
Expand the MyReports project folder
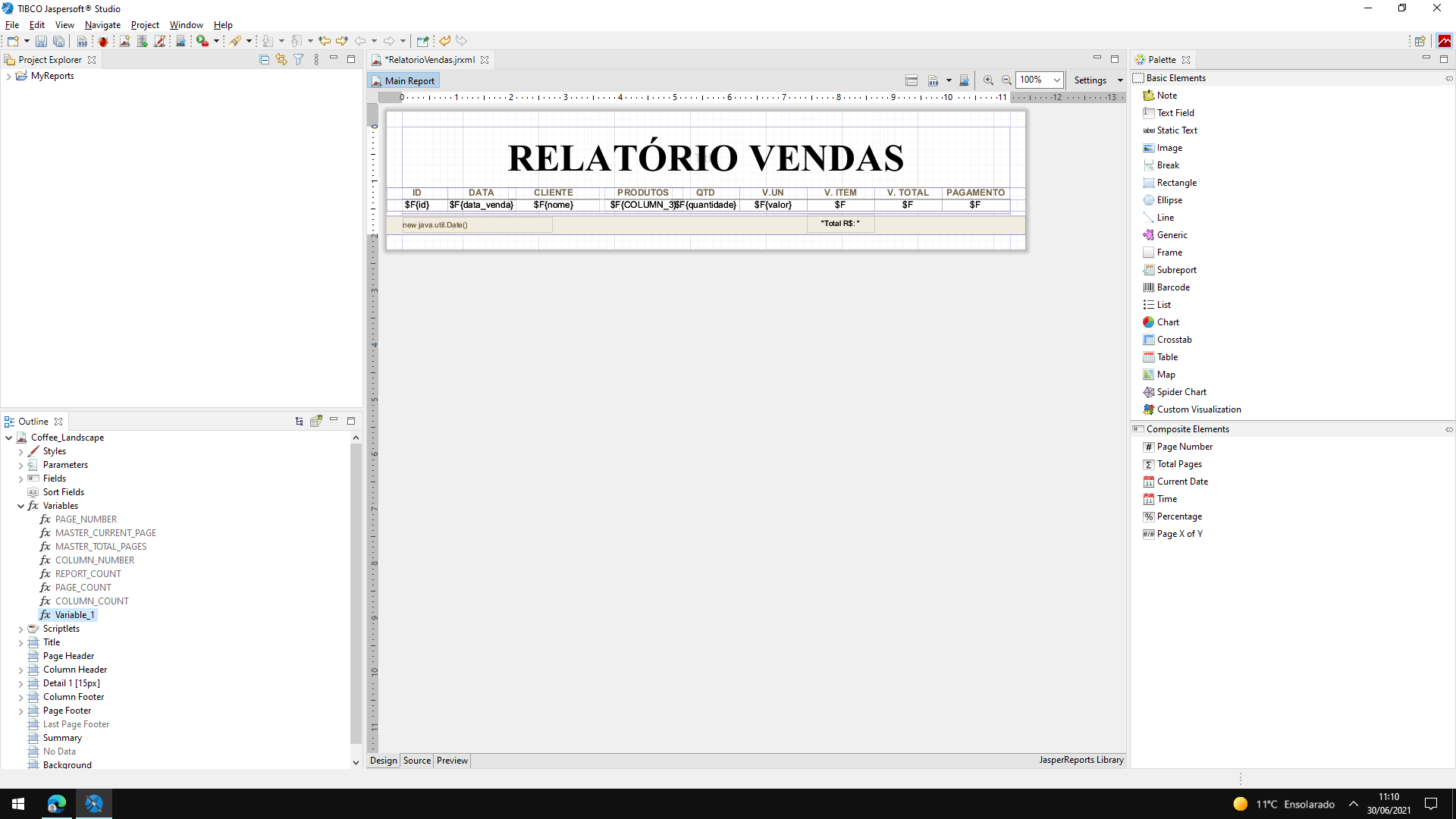click(8, 76)
